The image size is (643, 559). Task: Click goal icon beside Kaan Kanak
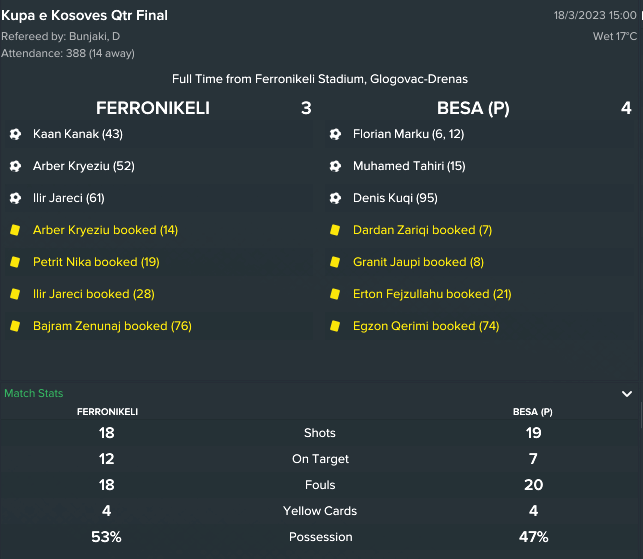click(x=15, y=134)
